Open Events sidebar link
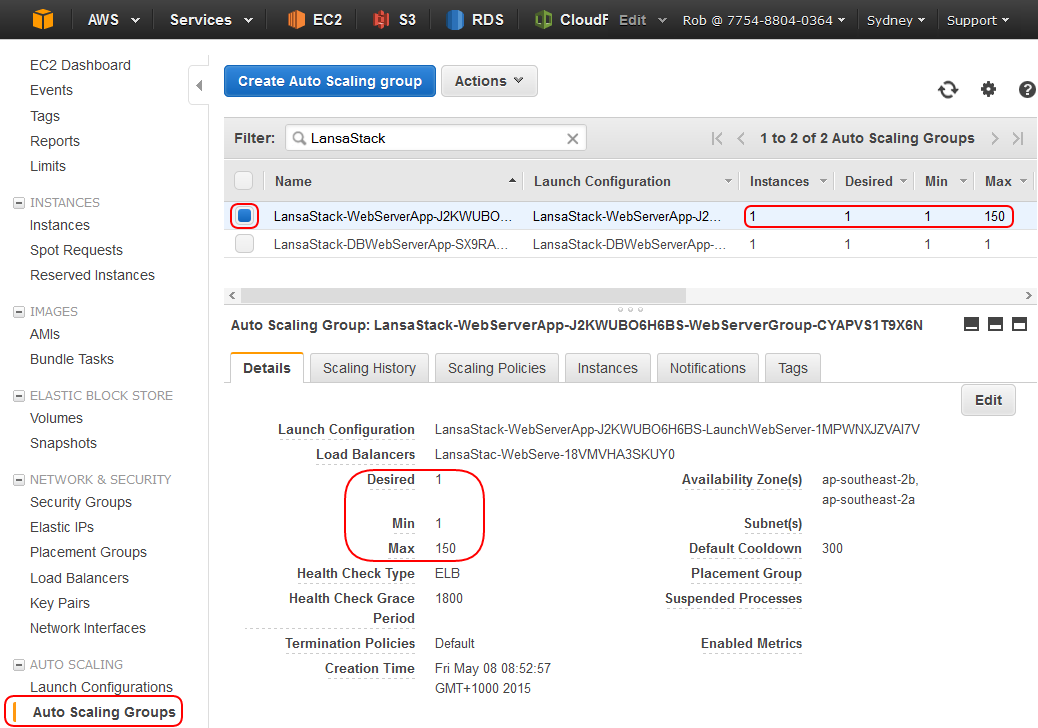 [x=51, y=90]
